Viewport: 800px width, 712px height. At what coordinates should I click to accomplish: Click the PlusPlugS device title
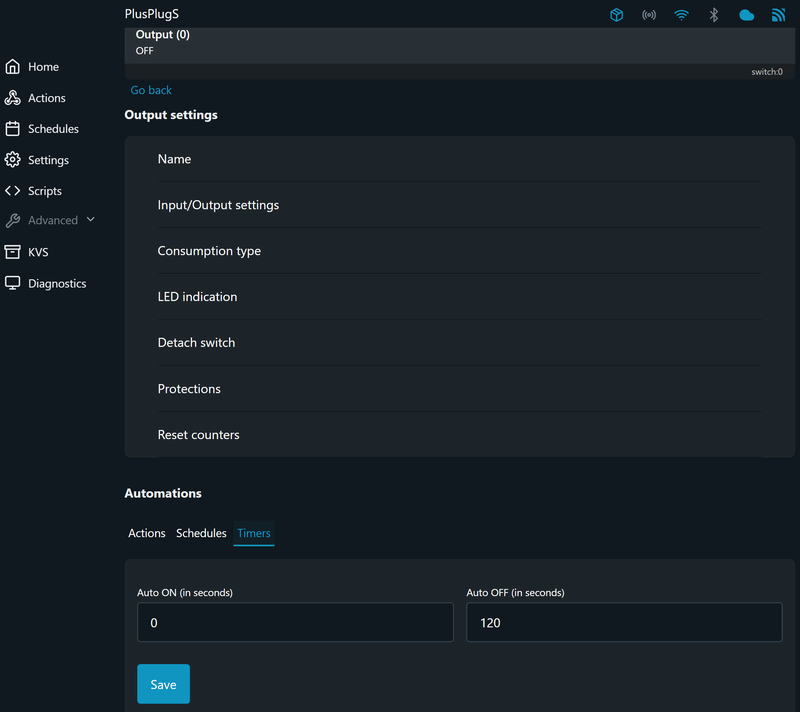coord(152,14)
